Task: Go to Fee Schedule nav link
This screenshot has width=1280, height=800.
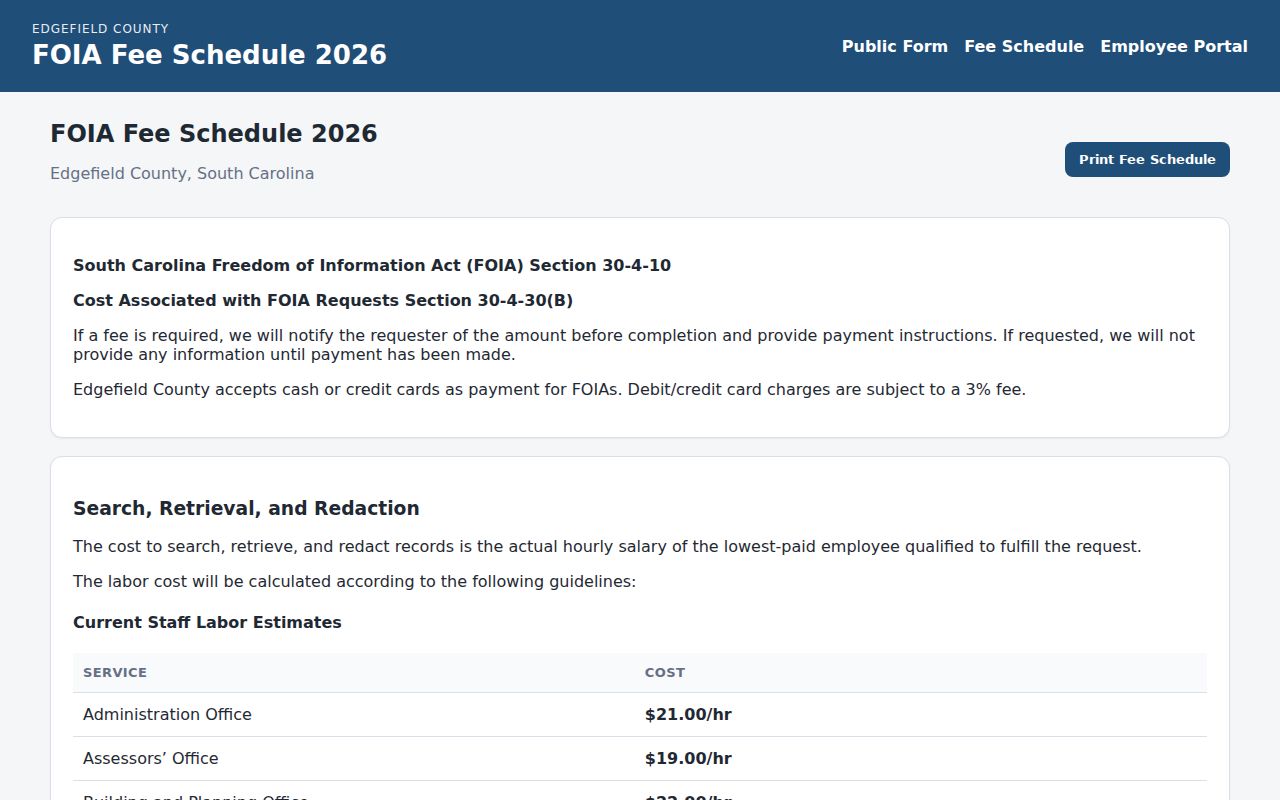Action: [x=1024, y=46]
